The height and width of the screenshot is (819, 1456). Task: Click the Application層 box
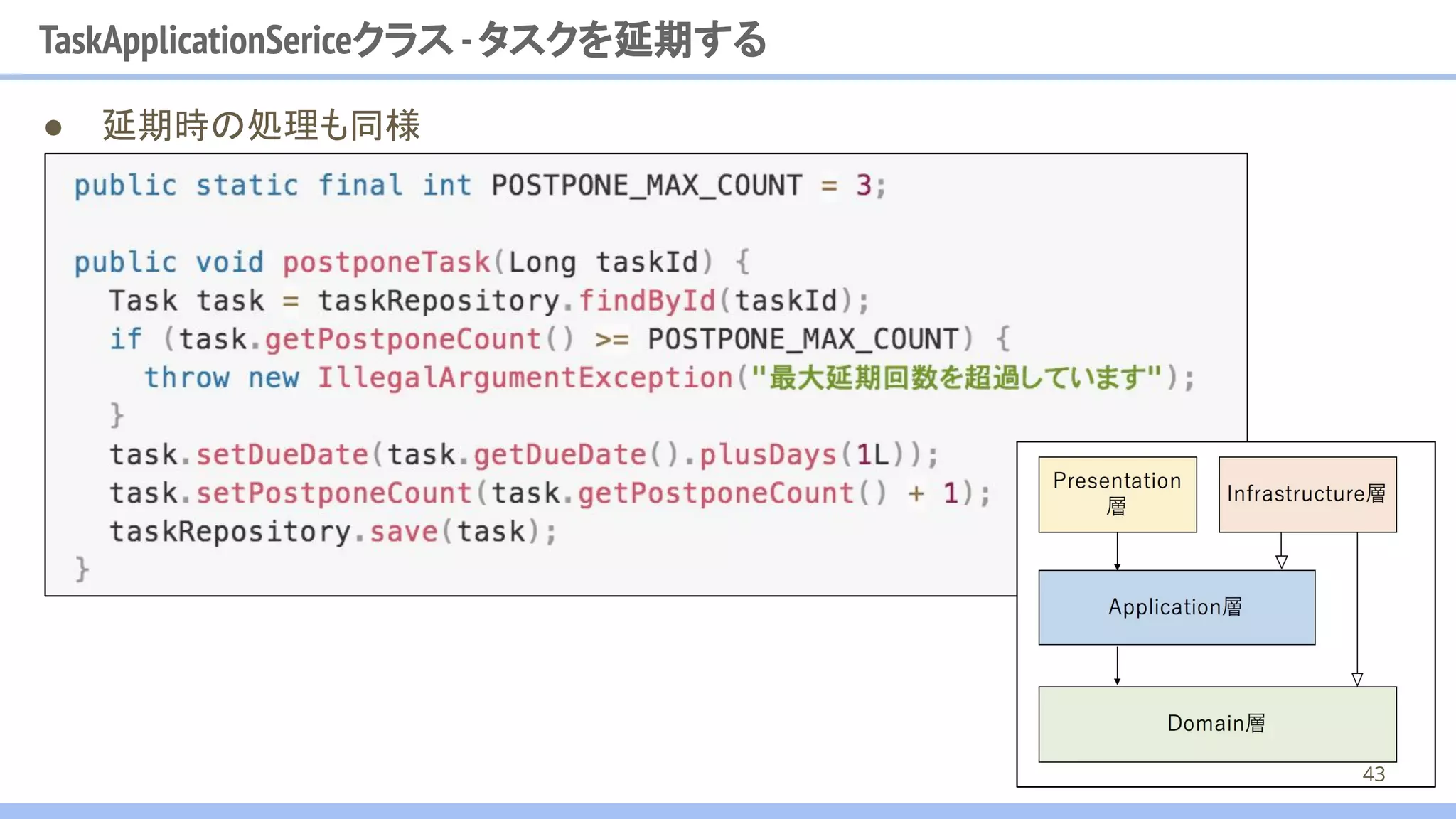tap(1176, 607)
